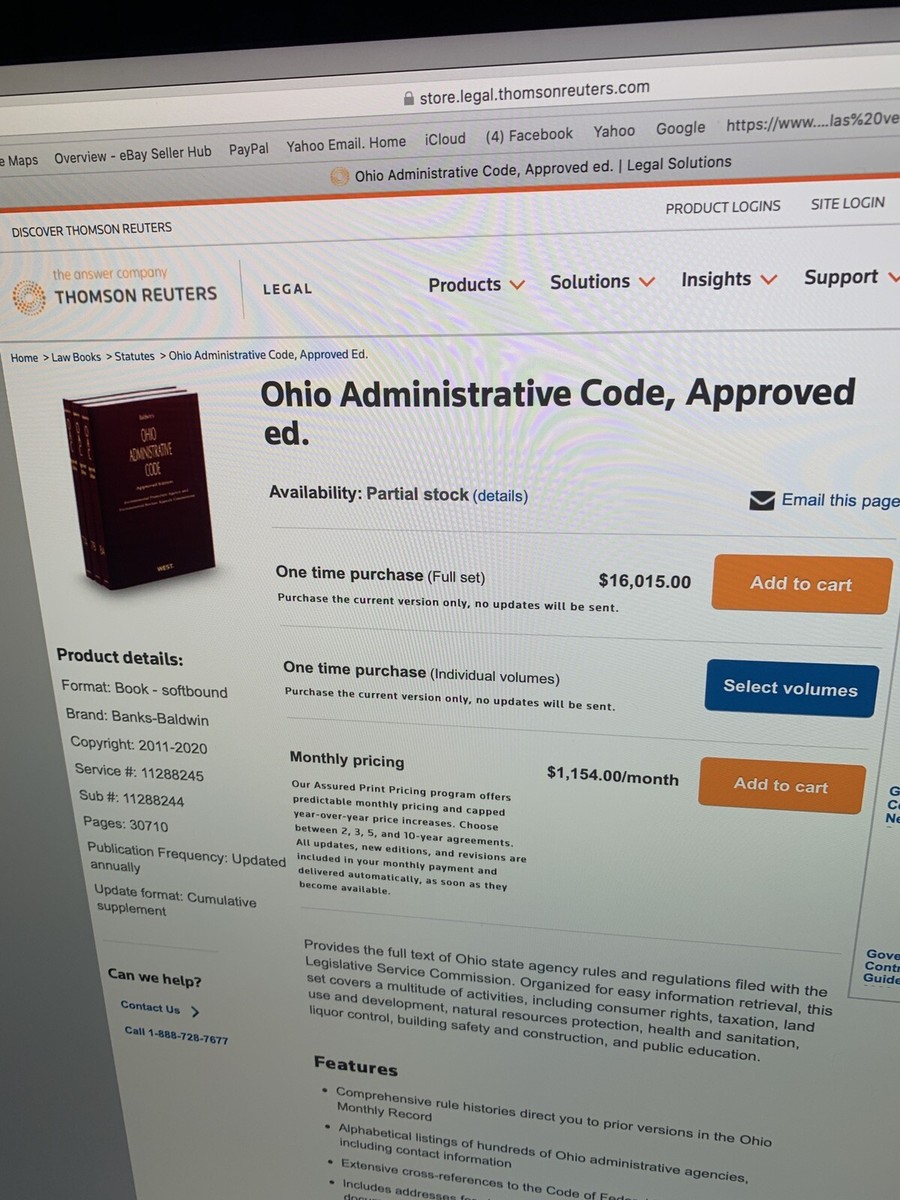
Task: Click the padlock icon in address bar
Action: click(x=408, y=98)
